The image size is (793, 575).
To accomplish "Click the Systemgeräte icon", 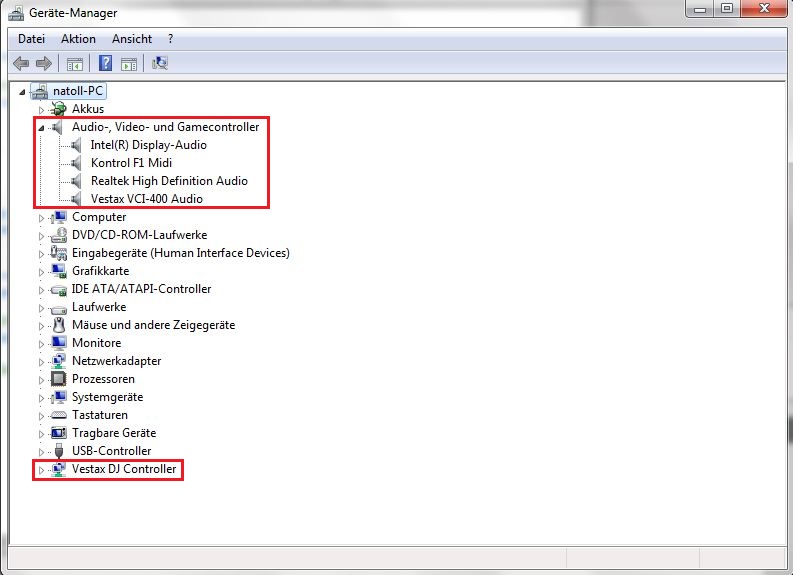I will point(59,397).
